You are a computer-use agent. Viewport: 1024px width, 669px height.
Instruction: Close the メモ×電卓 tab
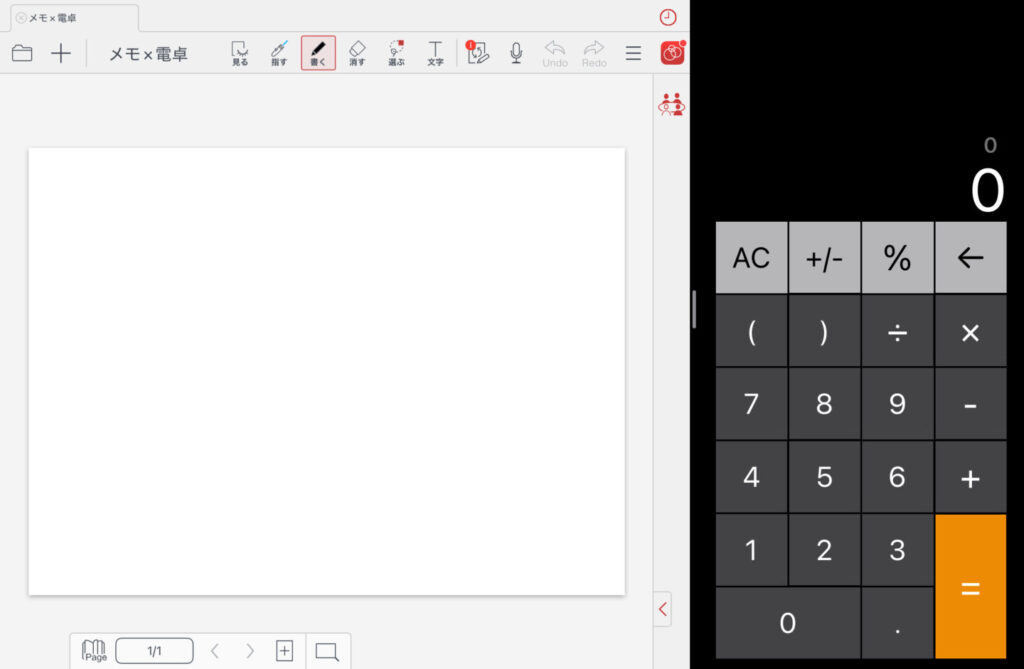pos(21,18)
